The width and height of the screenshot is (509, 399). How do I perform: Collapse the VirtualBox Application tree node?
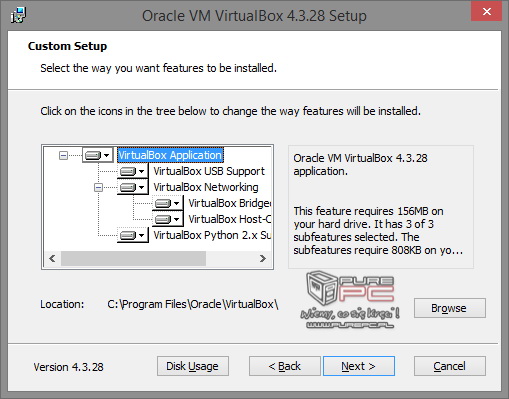(63, 155)
